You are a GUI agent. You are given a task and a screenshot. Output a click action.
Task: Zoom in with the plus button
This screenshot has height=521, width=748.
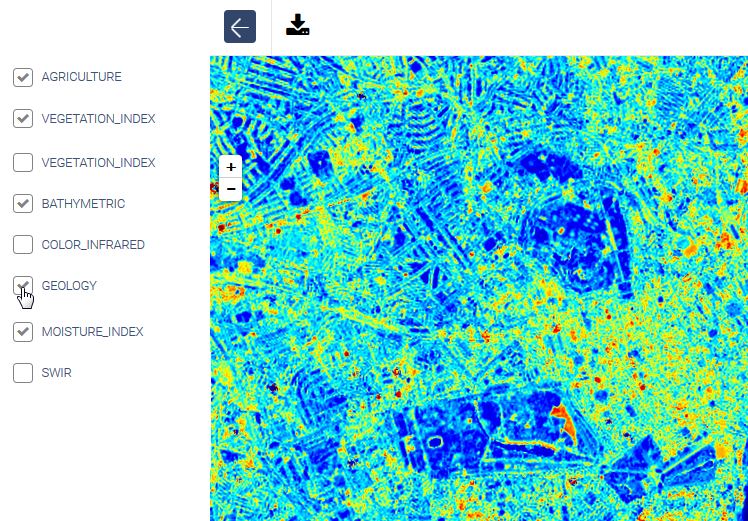[x=231, y=167]
